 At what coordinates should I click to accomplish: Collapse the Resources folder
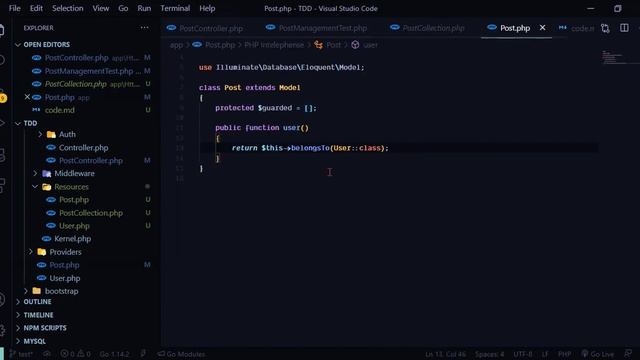[x=71, y=187]
